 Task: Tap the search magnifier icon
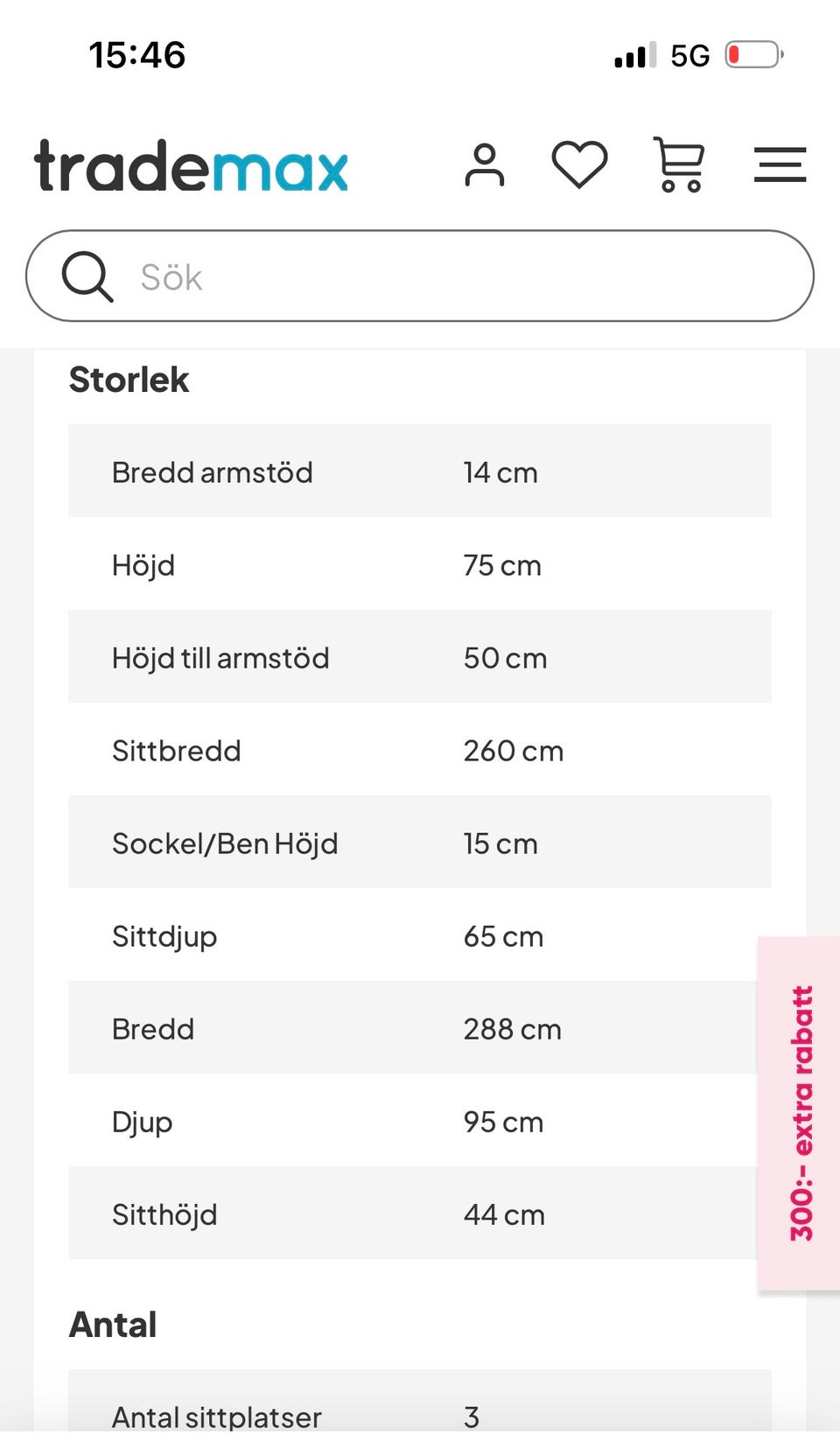[x=87, y=276]
